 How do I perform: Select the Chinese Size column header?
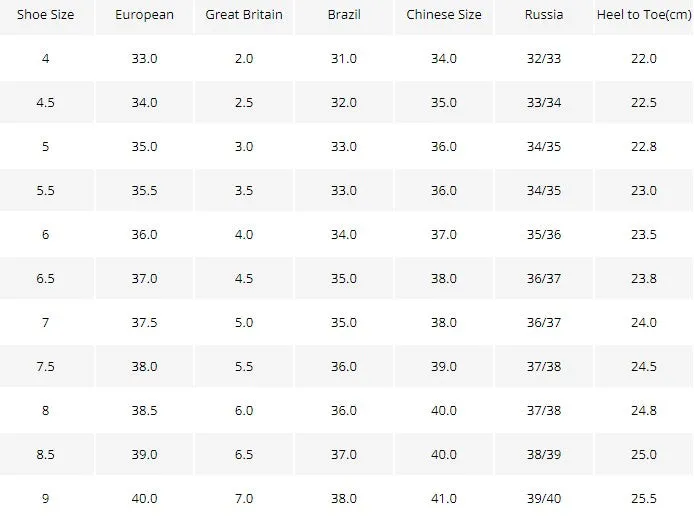444,15
